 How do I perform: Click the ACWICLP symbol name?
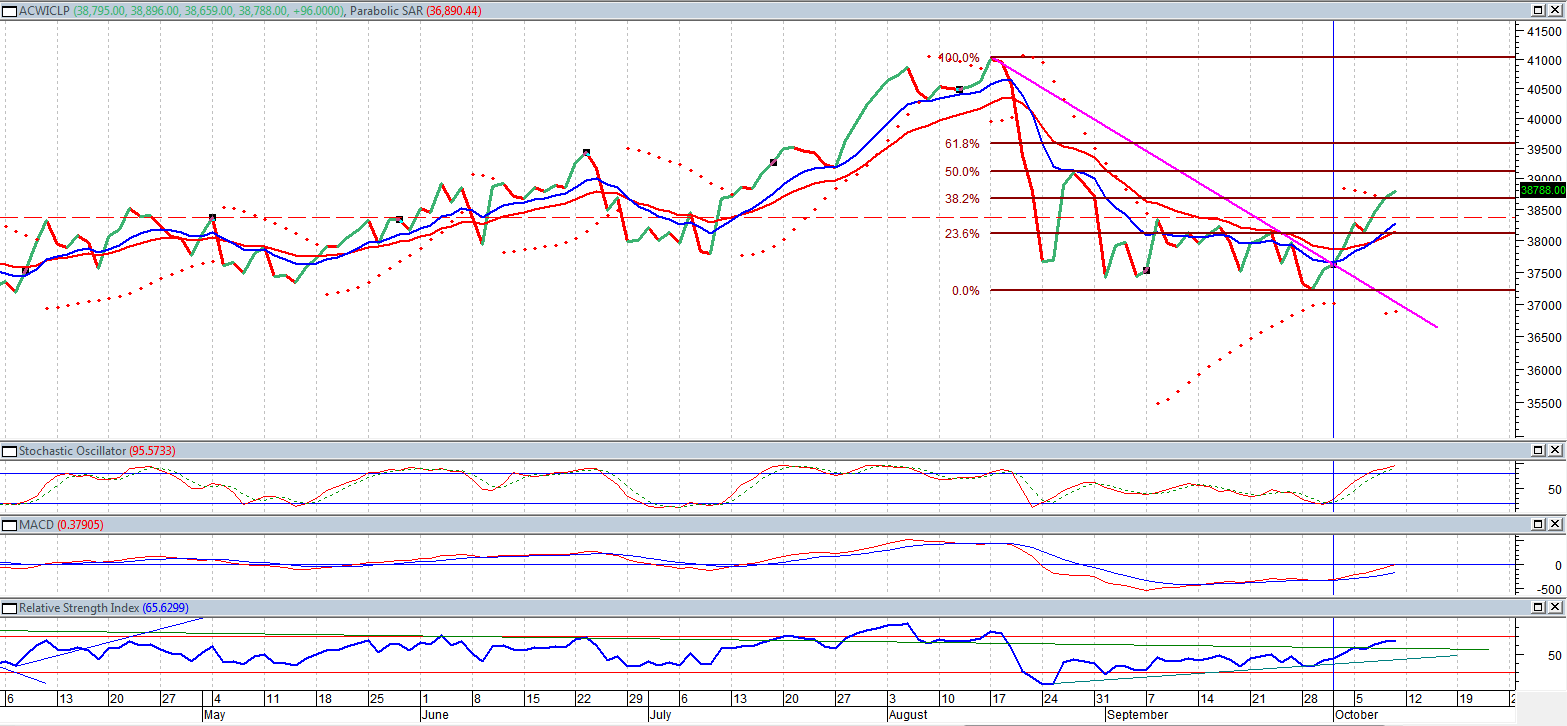coord(42,10)
